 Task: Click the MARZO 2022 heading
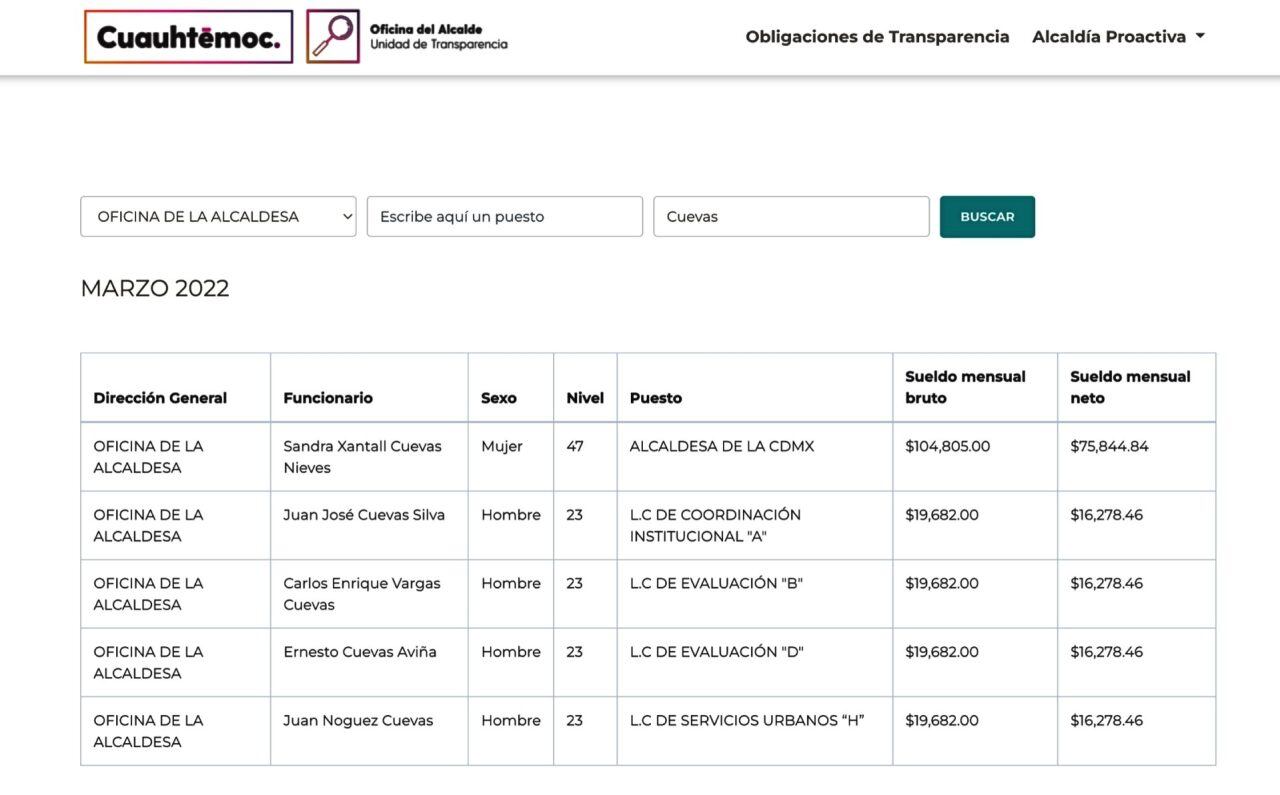pos(154,289)
